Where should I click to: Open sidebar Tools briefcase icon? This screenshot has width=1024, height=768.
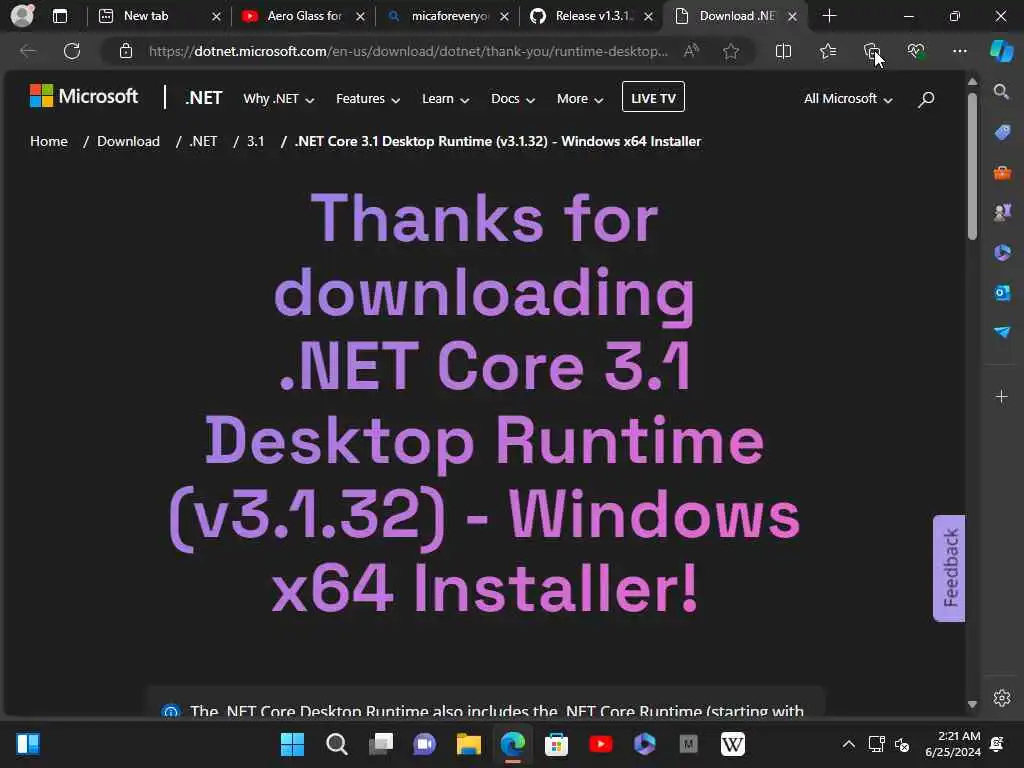coord(1002,172)
